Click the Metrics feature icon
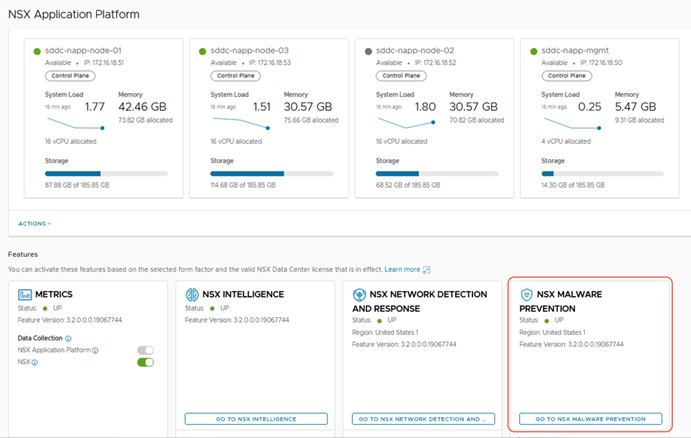 tap(26, 295)
